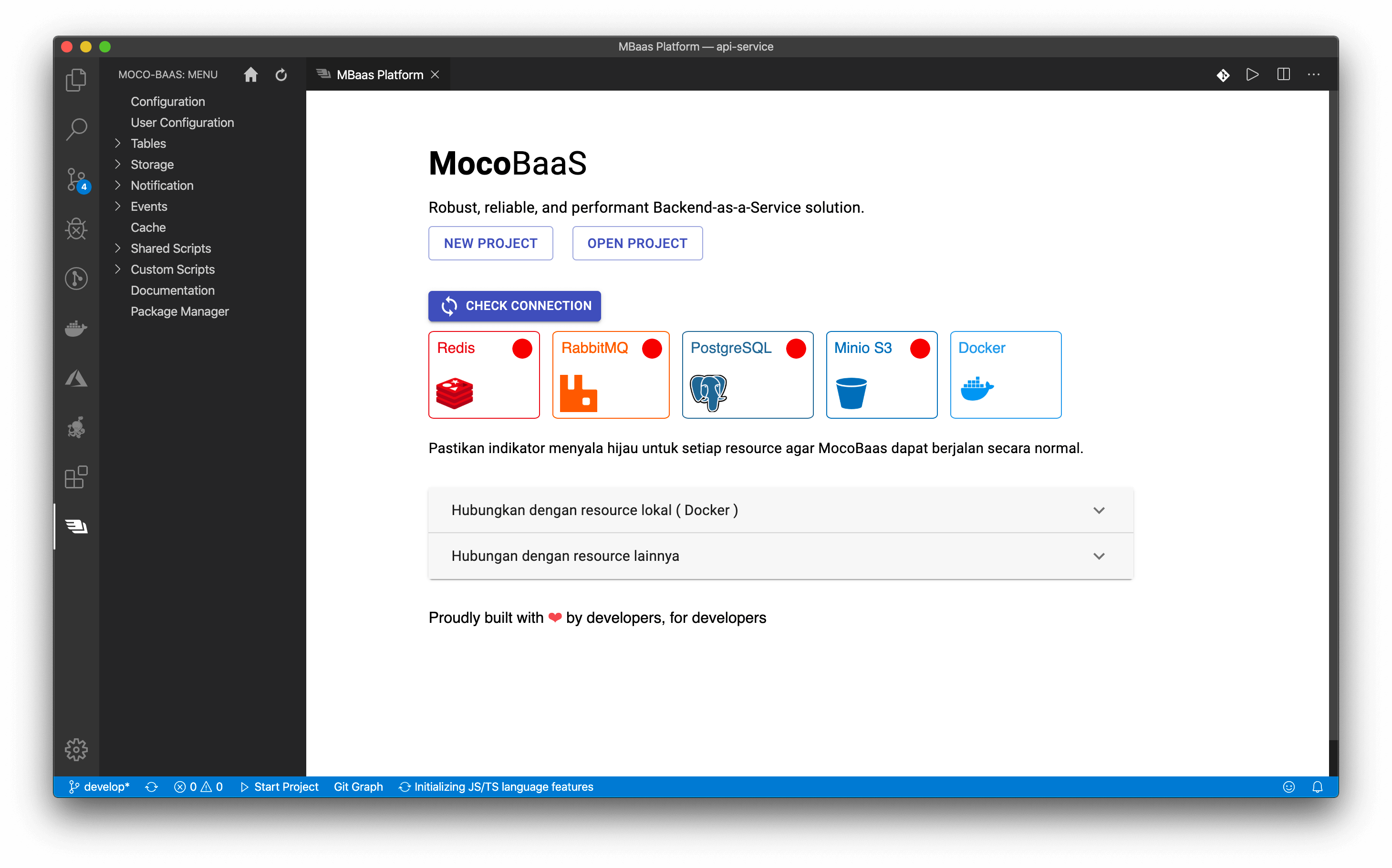Expand Hubungkan dengan resource lokal panel

click(x=780, y=510)
